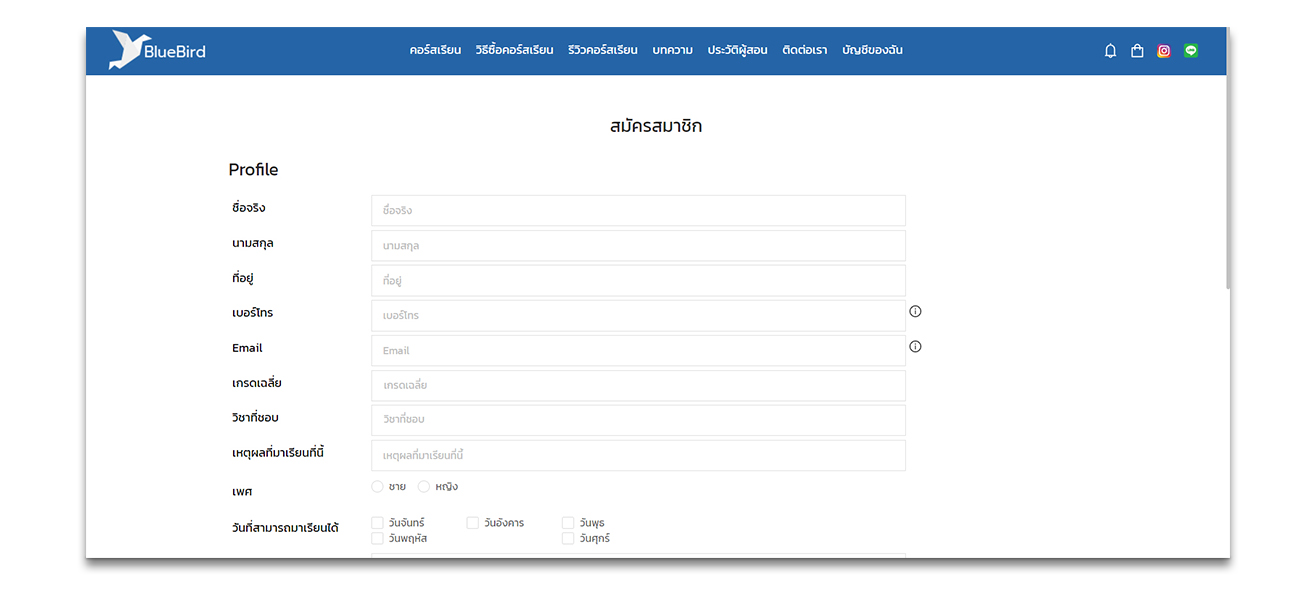Viewport: 1311px width, 602px height.
Task: Click the ชื่อจริง input field
Action: click(x=638, y=211)
